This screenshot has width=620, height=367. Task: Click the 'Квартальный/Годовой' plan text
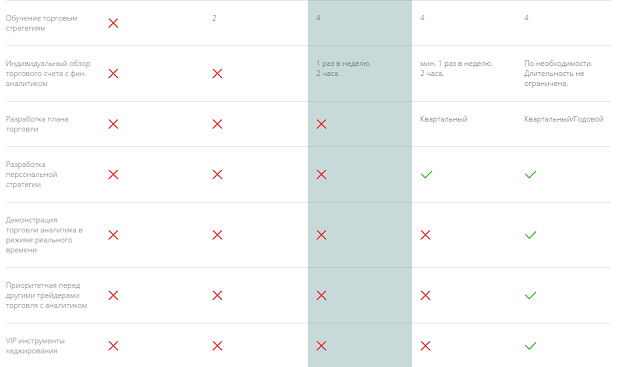(563, 119)
